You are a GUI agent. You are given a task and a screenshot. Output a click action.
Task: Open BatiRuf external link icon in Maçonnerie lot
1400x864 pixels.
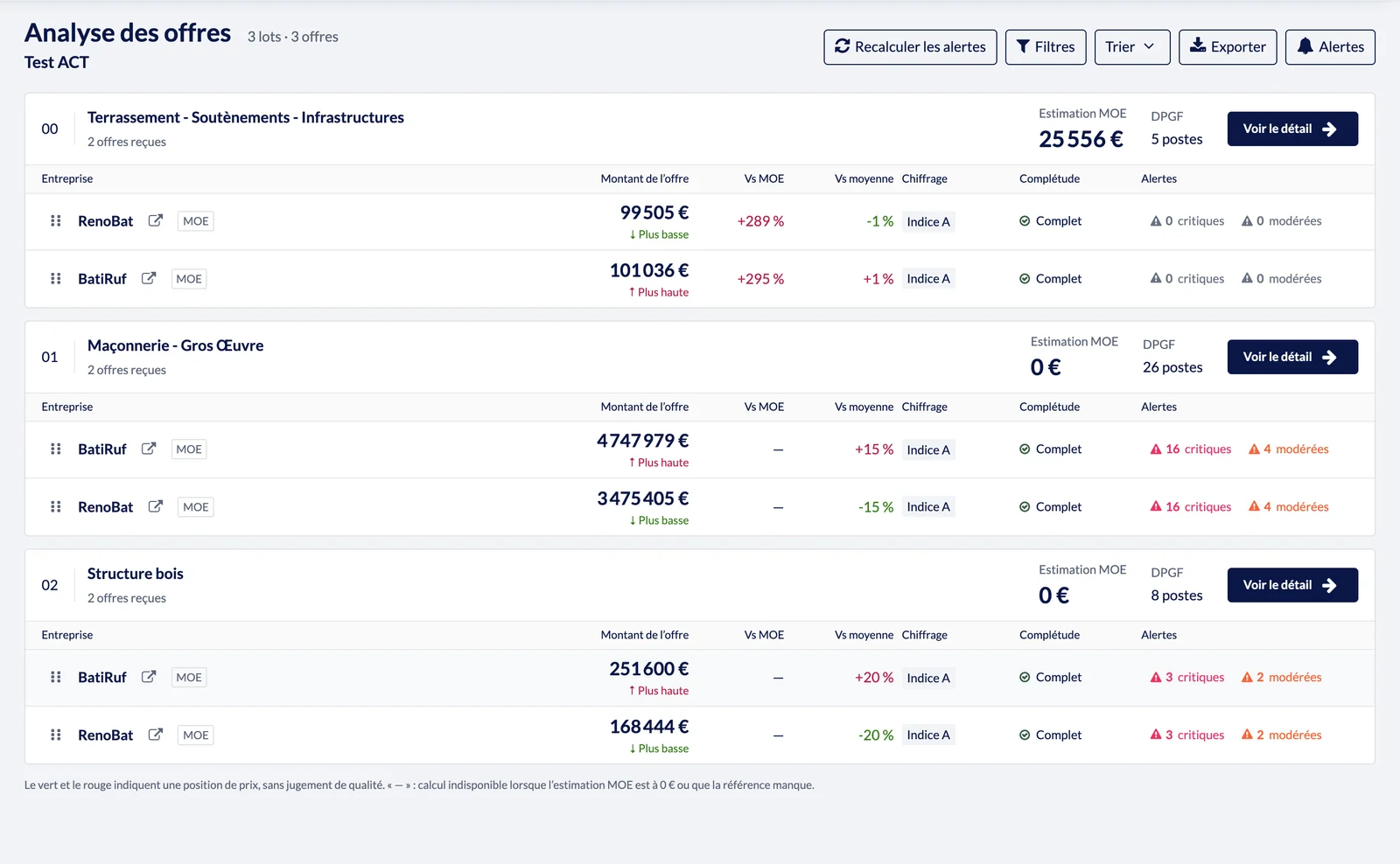click(149, 449)
